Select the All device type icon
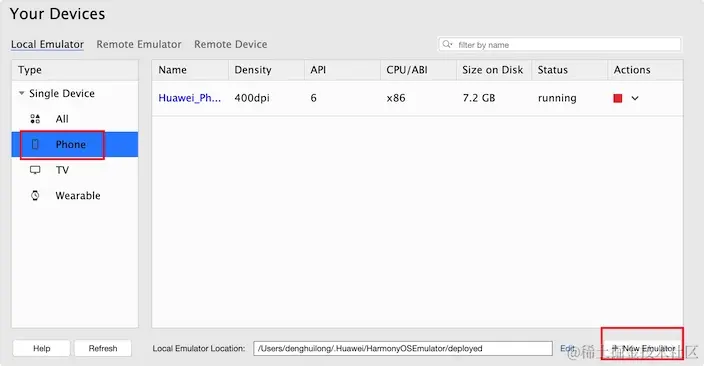 [x=35, y=119]
